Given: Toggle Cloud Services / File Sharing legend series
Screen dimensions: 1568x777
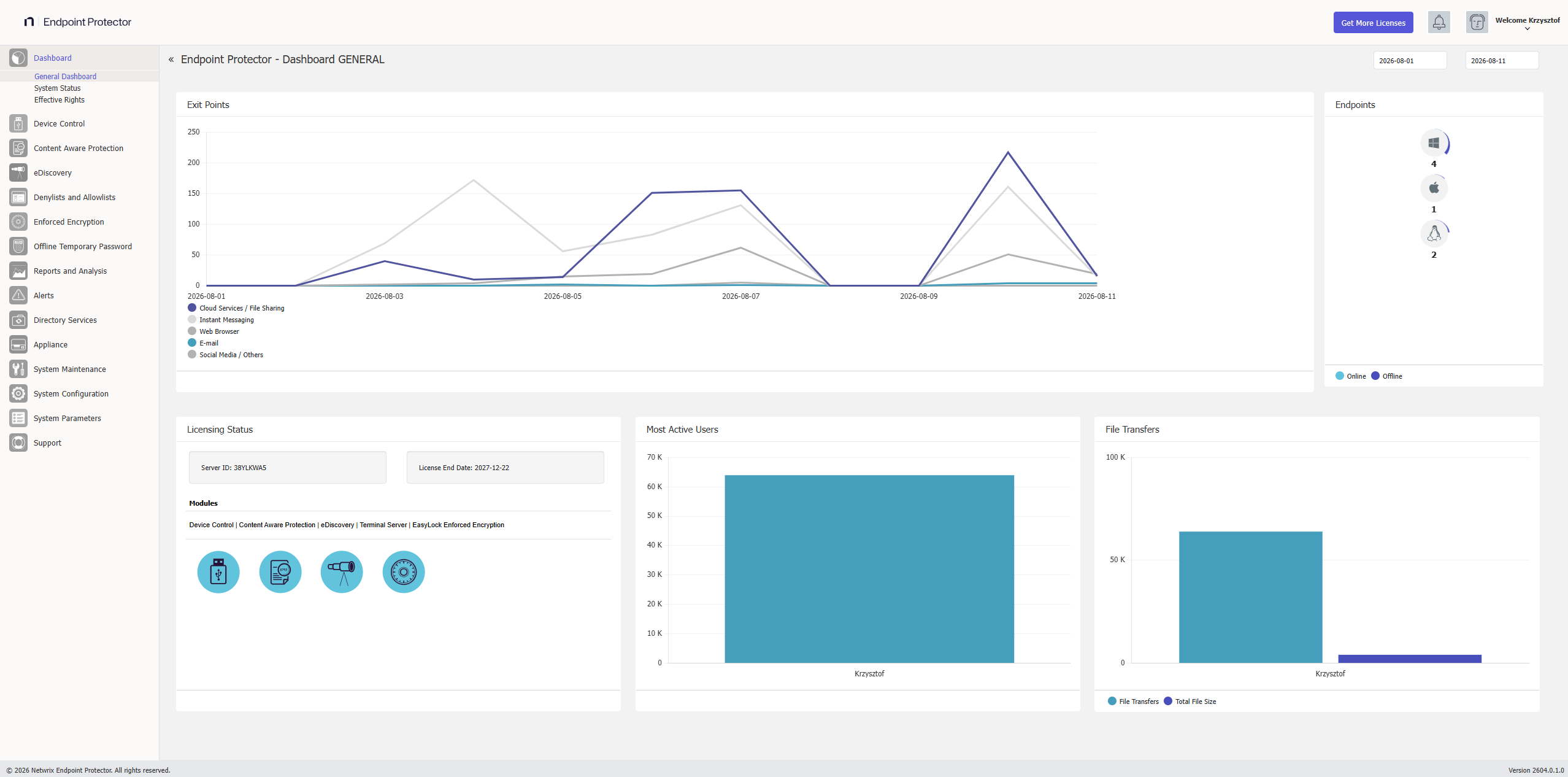Looking at the screenshot, I should click(236, 308).
